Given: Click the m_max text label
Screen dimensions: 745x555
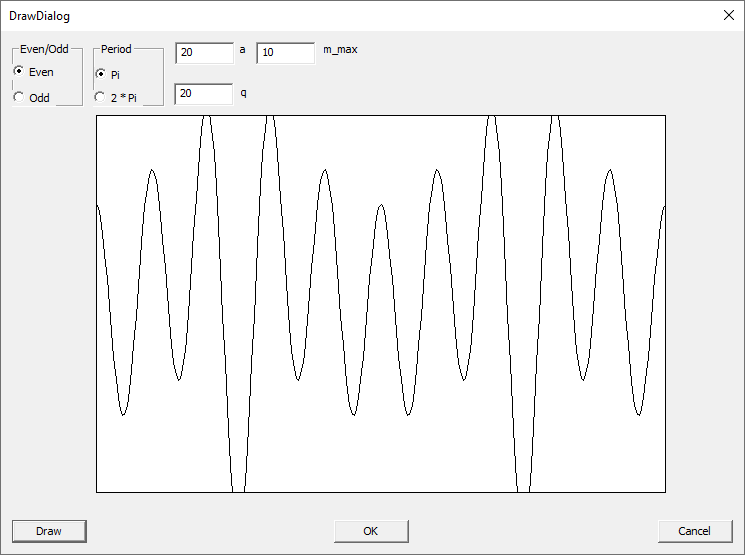Looking at the screenshot, I should (x=340, y=49).
